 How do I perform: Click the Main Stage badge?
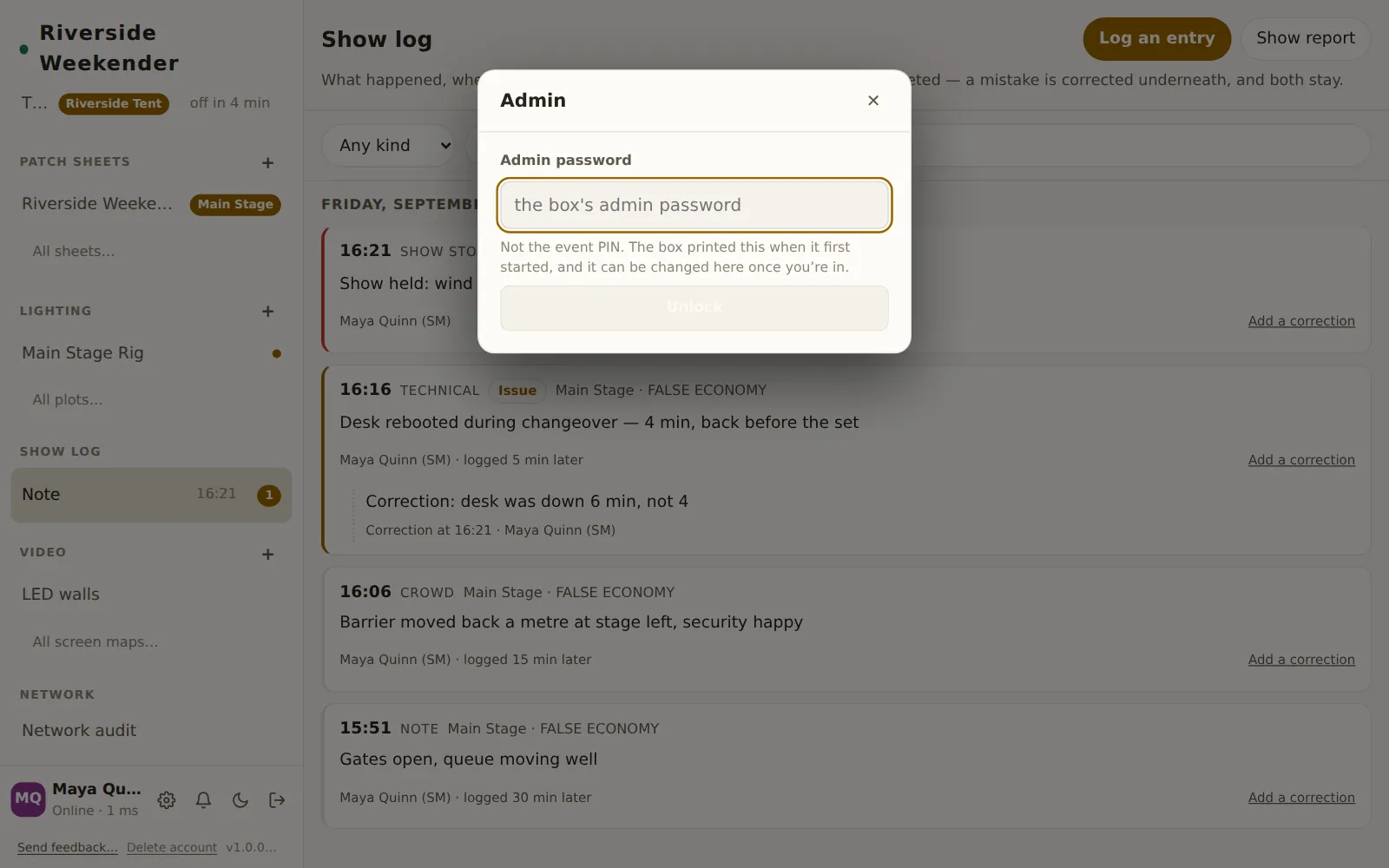coord(235,205)
